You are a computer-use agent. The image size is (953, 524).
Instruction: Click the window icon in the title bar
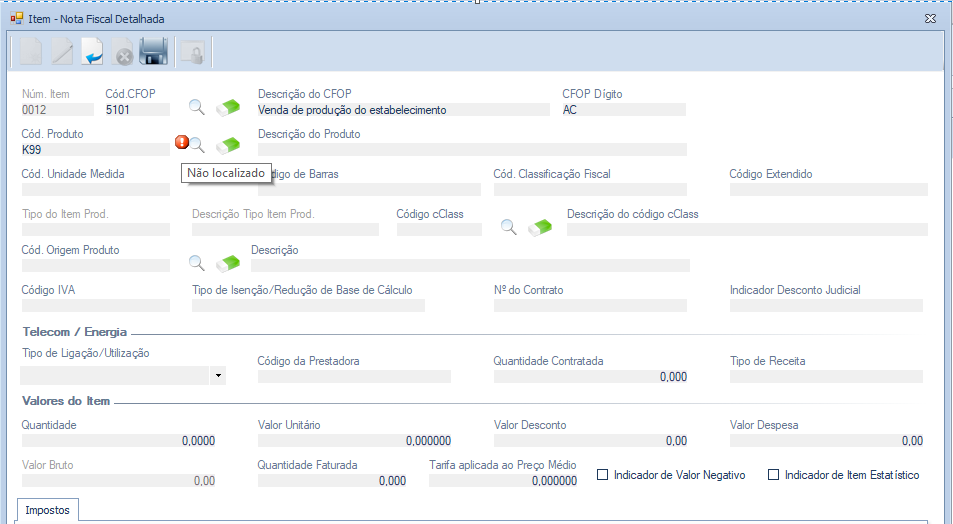click(x=16, y=18)
